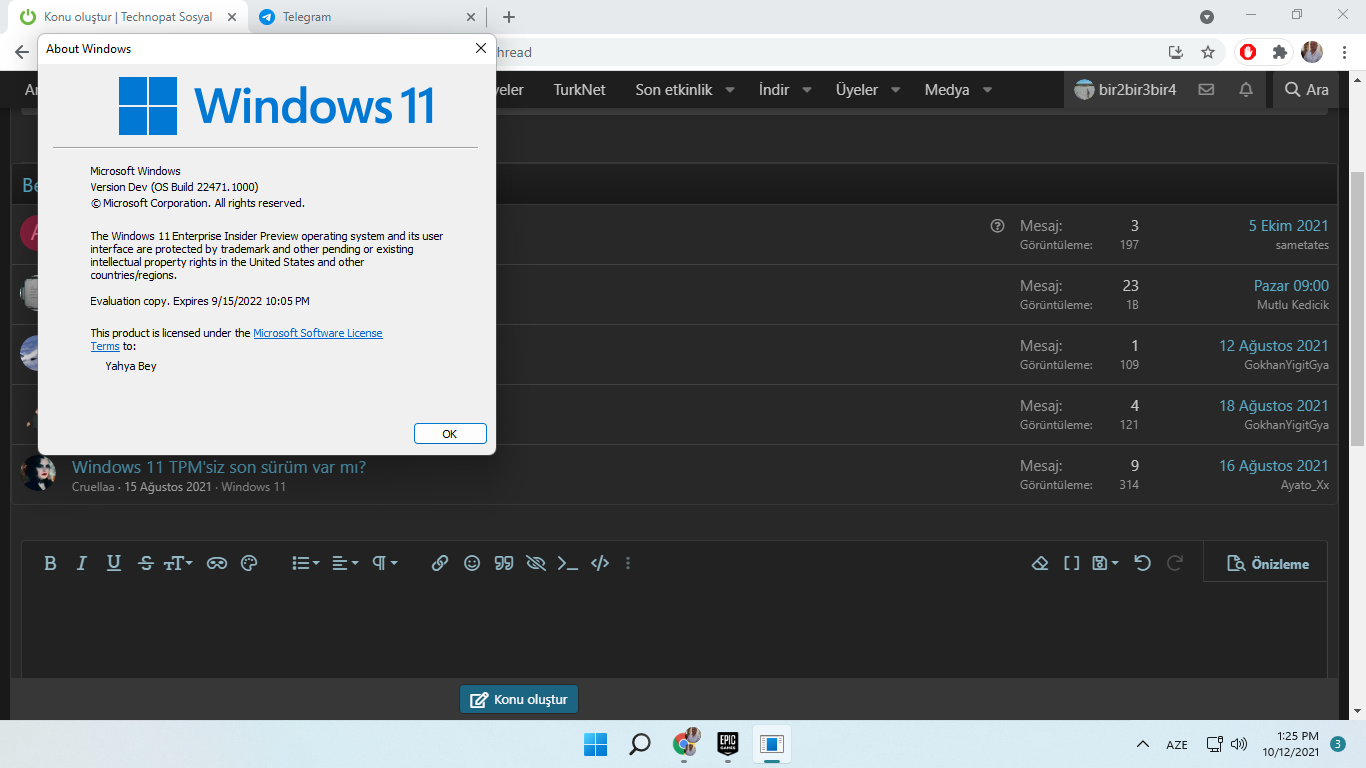Click the Mutlu Kedicik username
The image size is (1366, 768).
[x=1293, y=305]
